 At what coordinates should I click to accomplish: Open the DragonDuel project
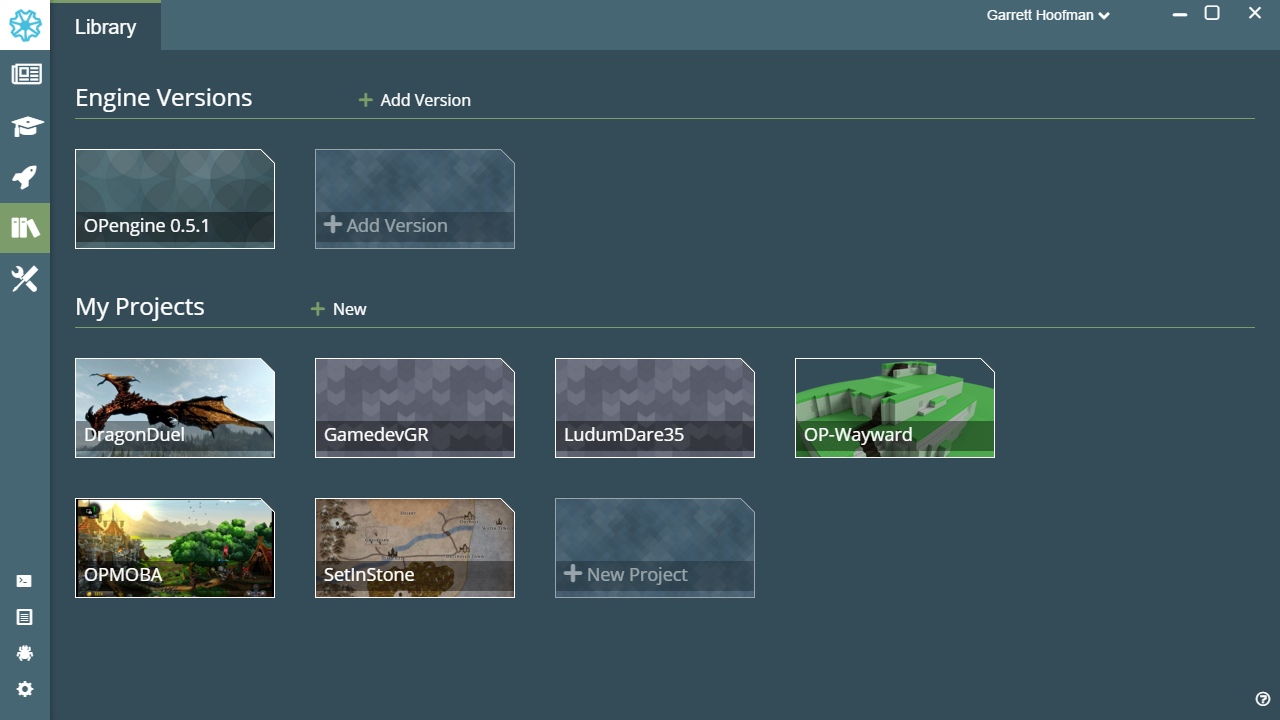click(175, 408)
